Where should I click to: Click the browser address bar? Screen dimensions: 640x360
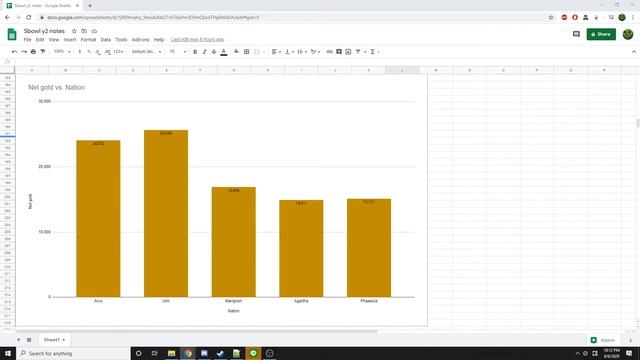tap(294, 18)
